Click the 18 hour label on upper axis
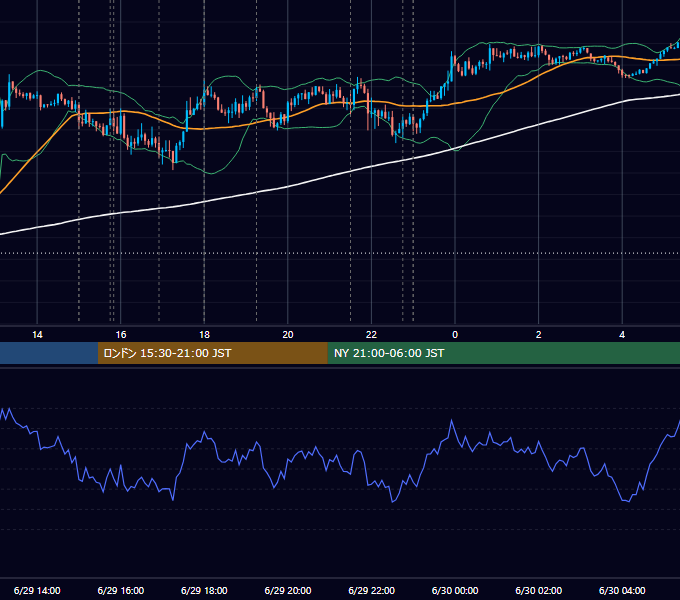680x600 pixels. coord(204,335)
